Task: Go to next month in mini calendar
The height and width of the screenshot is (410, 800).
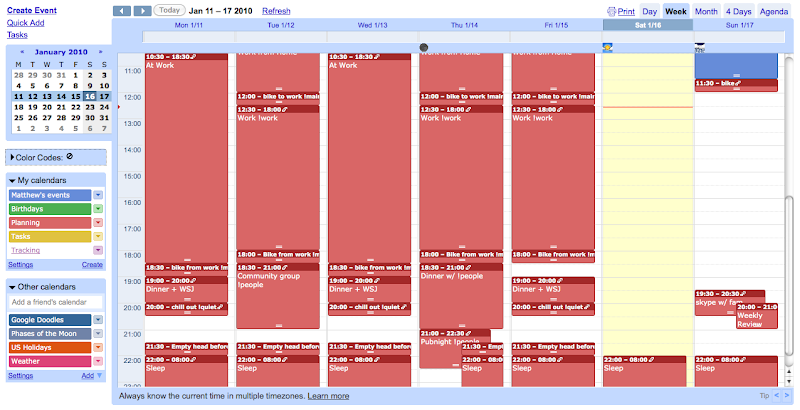Action: coord(101,52)
